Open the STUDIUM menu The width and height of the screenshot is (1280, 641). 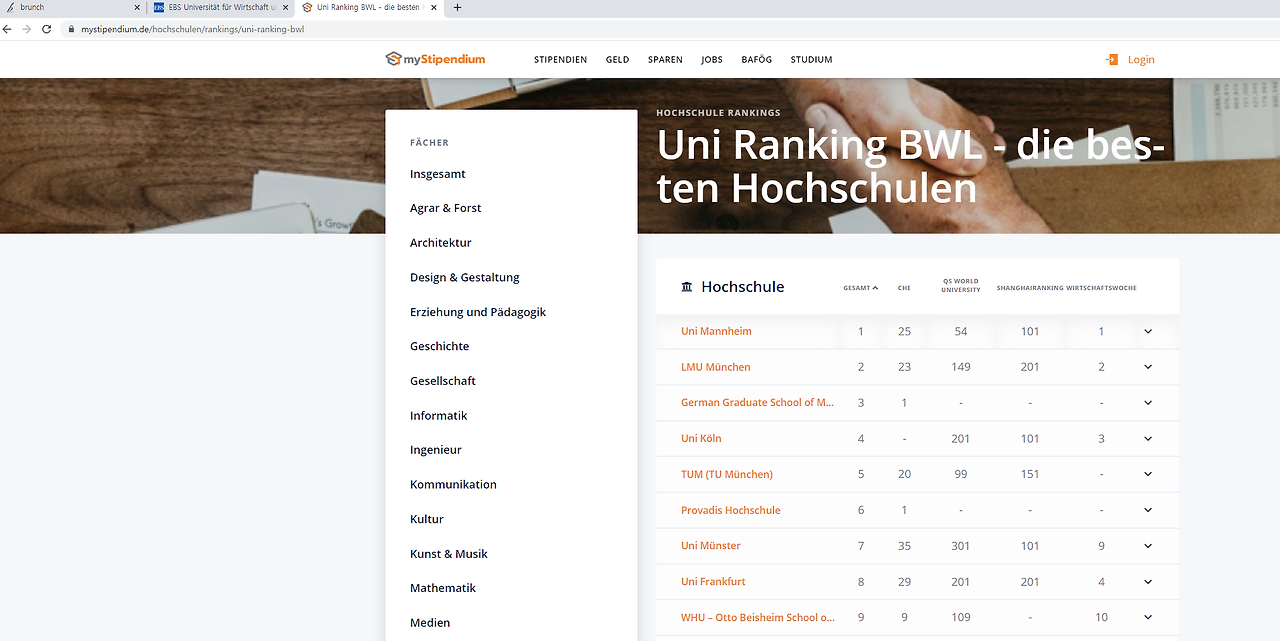tap(811, 60)
